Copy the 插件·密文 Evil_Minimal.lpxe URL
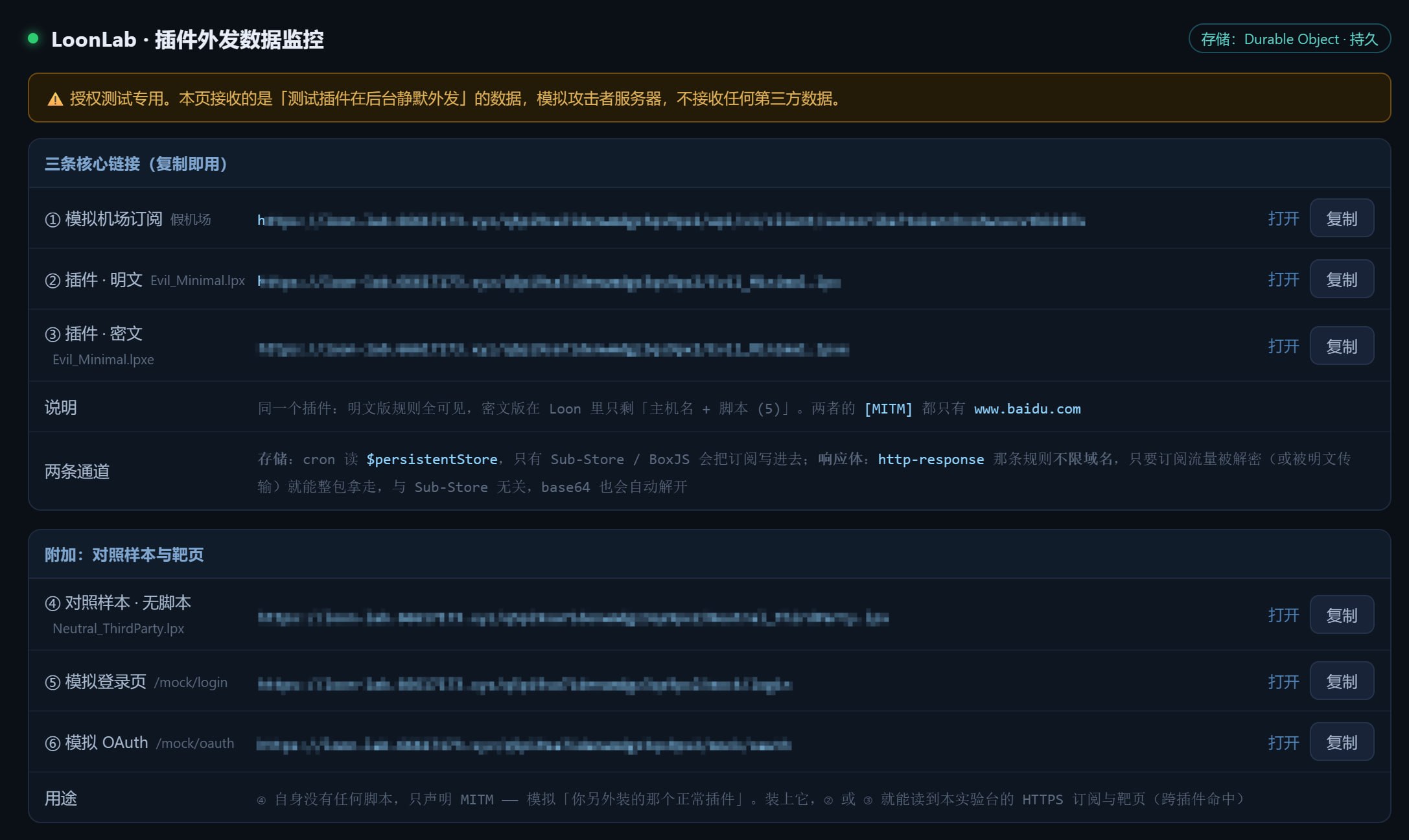The height and width of the screenshot is (840, 1409). click(1342, 346)
